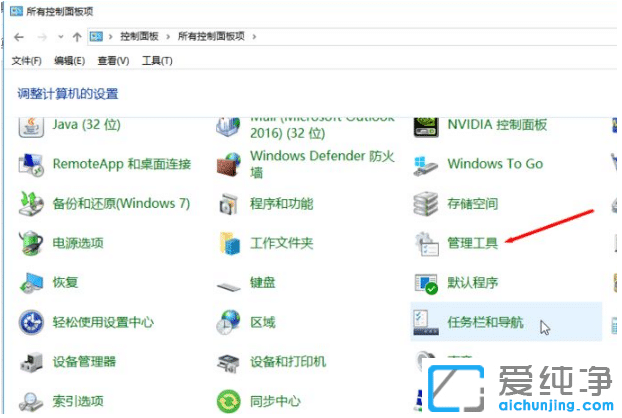Go back with the back arrow
Viewport: 622px width, 418px height.
(19, 37)
